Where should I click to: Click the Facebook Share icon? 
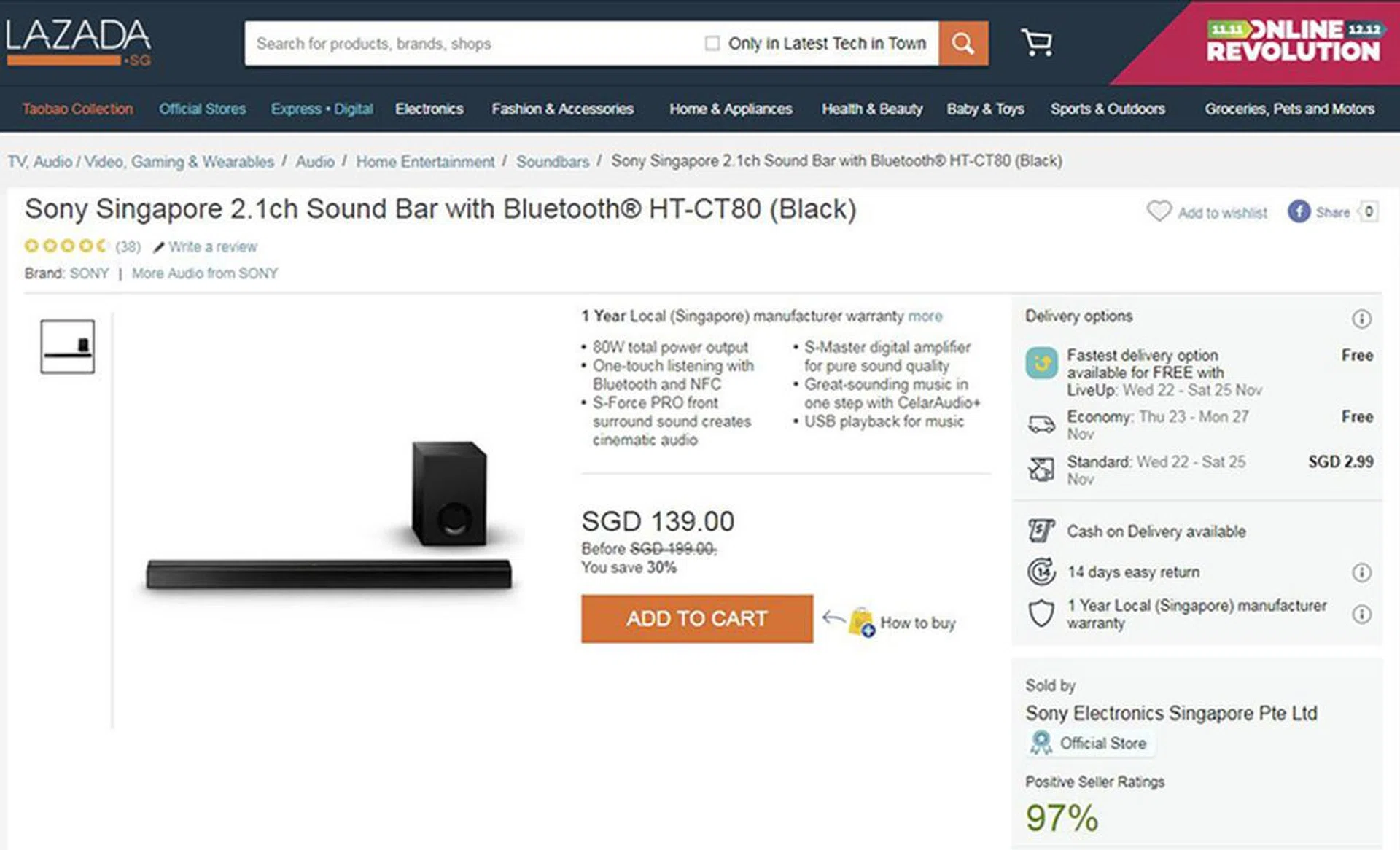click(x=1299, y=212)
